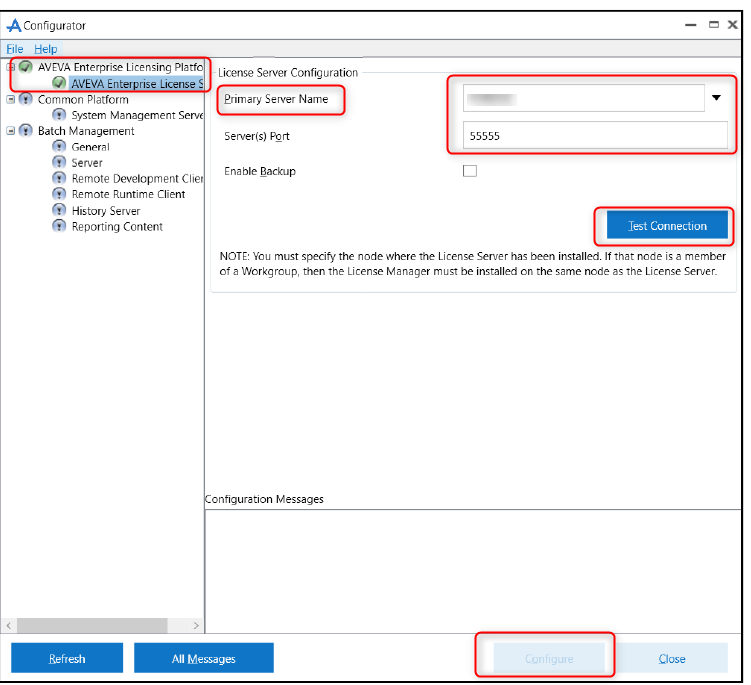The height and width of the screenshot is (685, 751).
Task: Click the Enable Backup label text
Action: coord(260,171)
